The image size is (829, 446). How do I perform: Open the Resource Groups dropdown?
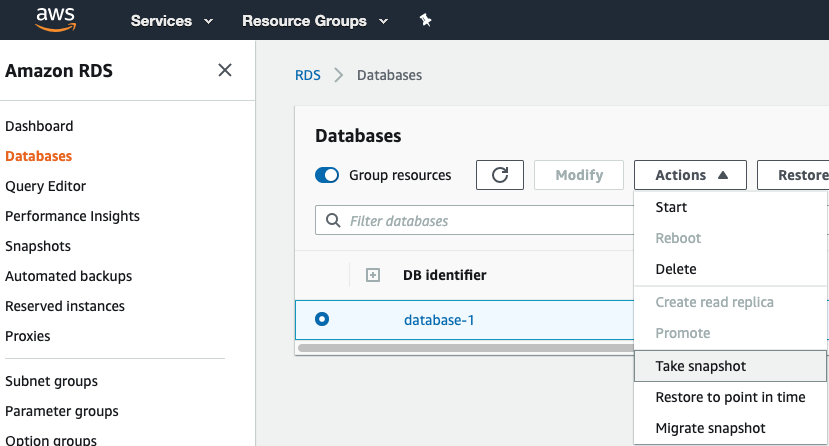[x=315, y=21]
